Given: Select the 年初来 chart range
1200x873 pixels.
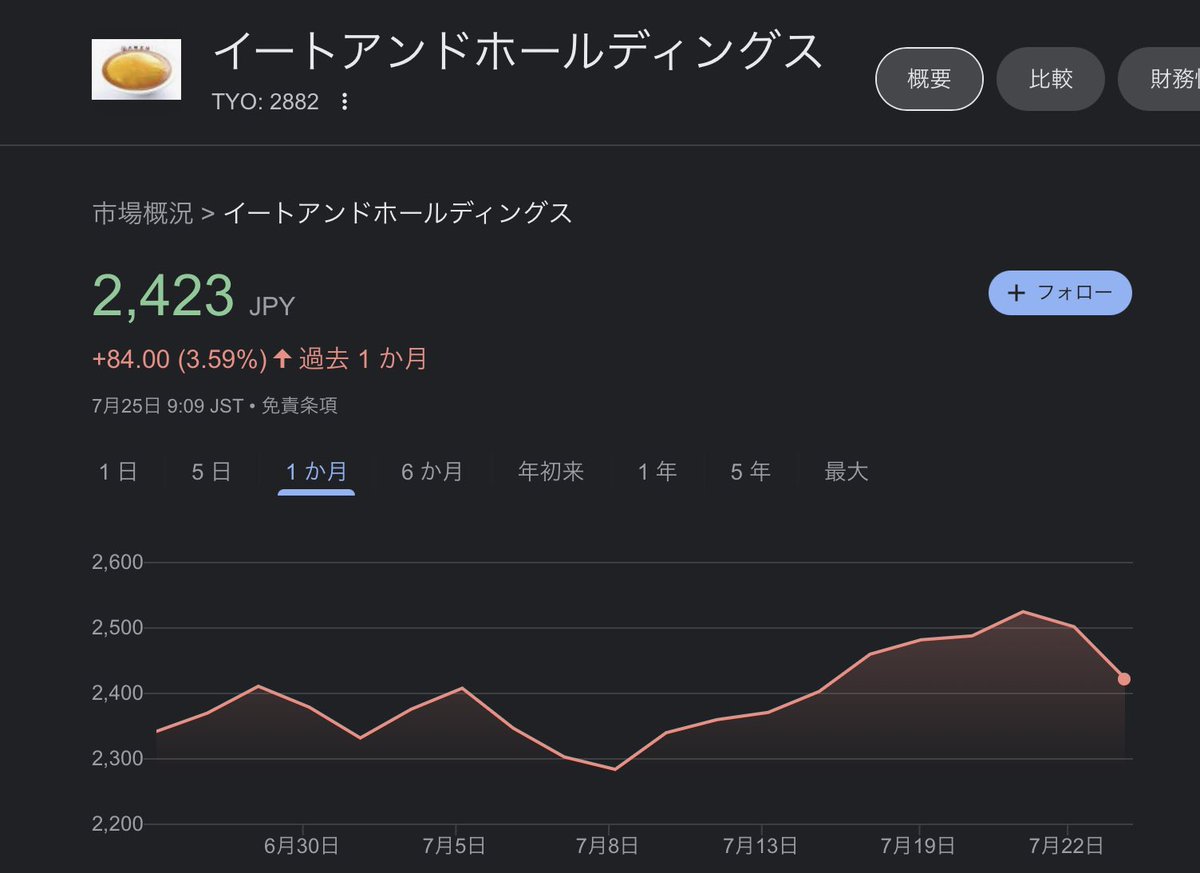Looking at the screenshot, I should 551,472.
